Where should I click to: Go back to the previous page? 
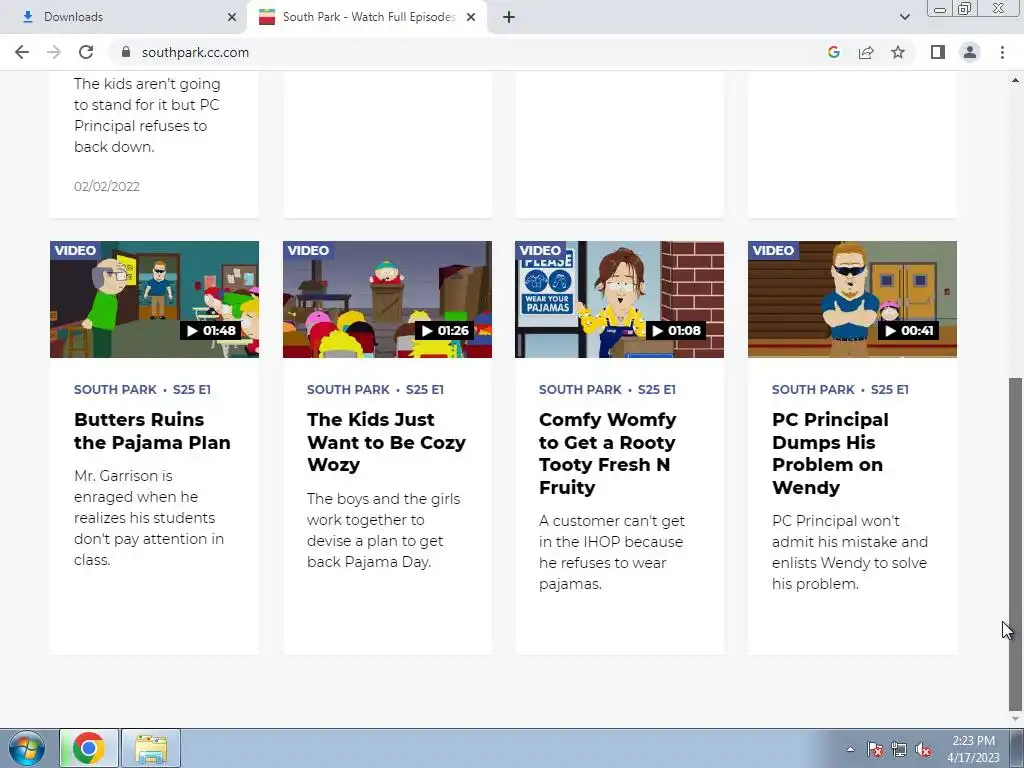point(22,52)
